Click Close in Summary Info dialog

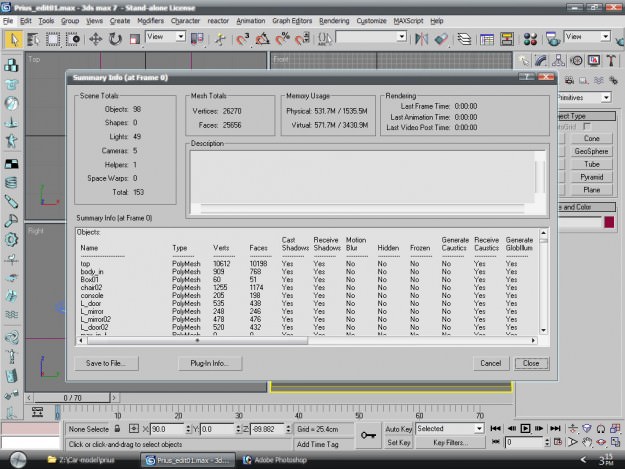pyautogui.click(x=531, y=363)
